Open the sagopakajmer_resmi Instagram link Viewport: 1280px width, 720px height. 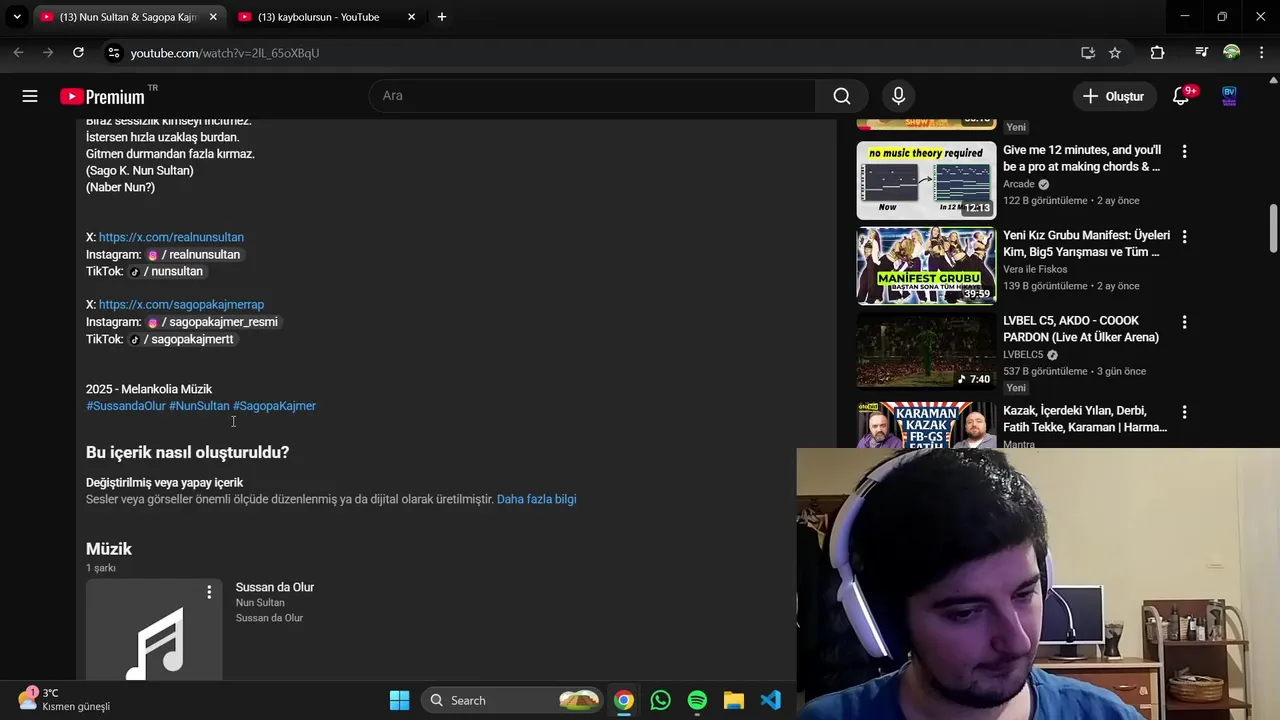tap(213, 322)
